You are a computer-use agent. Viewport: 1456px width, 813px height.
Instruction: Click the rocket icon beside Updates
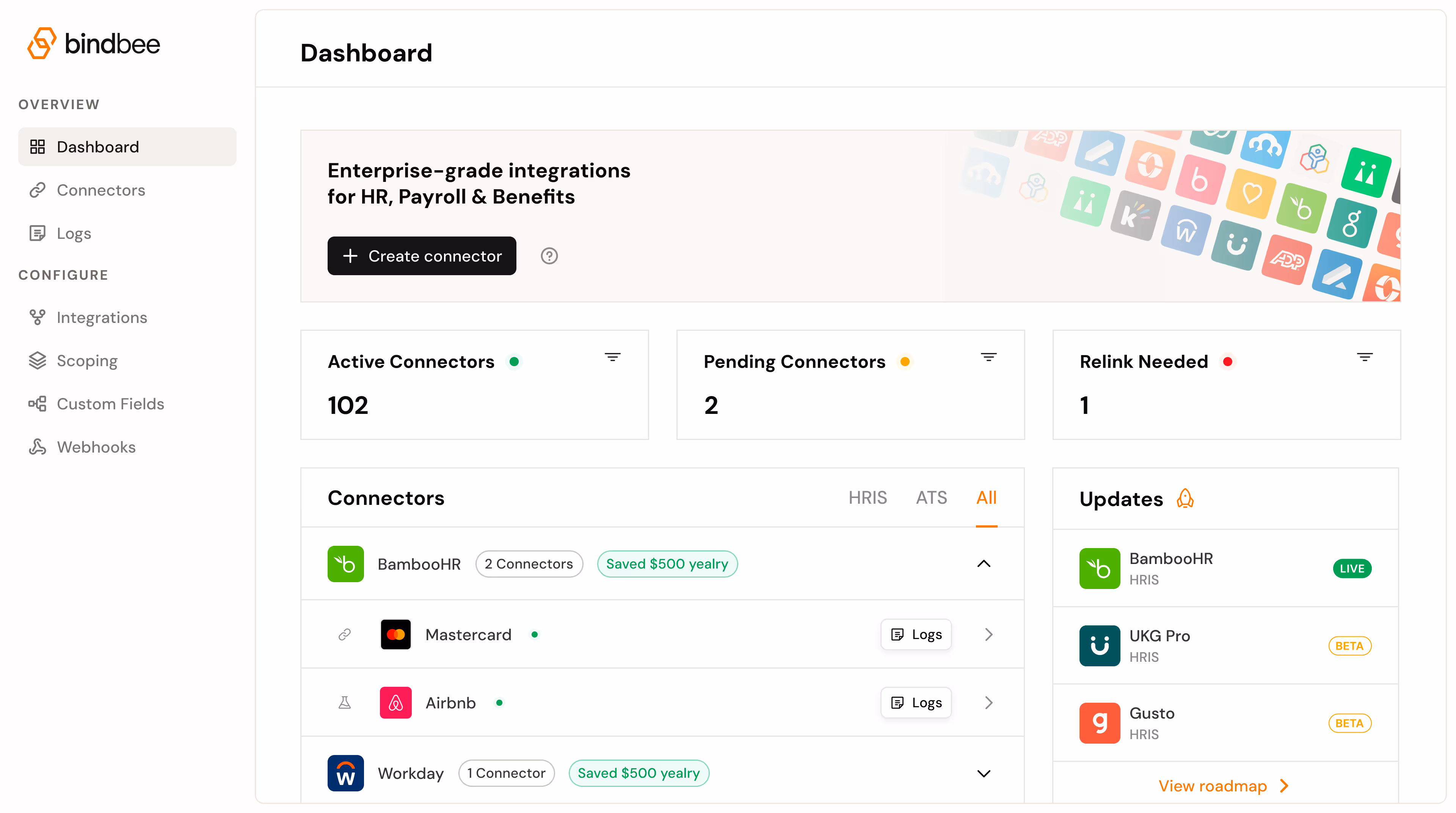click(x=1185, y=499)
